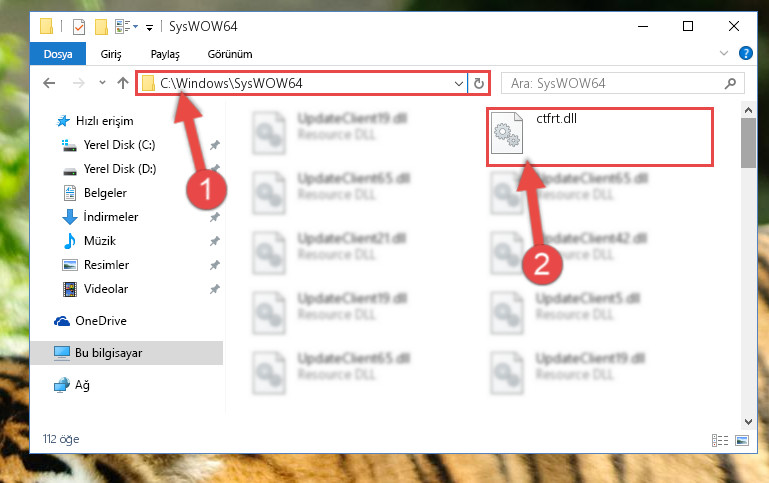Open the Help question mark icon
Viewport: 769px width, 483px height.
click(x=745, y=53)
